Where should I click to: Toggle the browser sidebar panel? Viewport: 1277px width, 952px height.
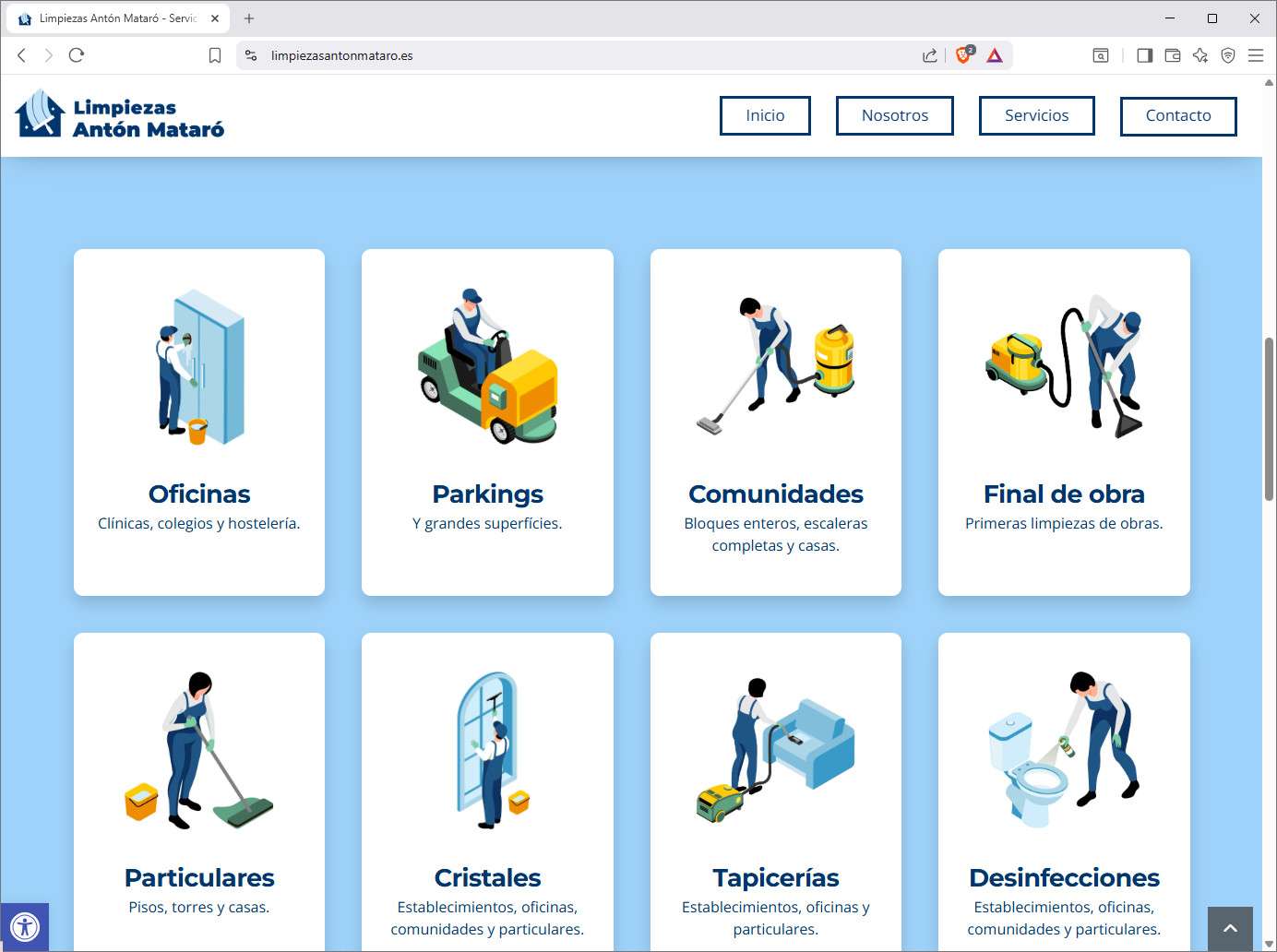pyautogui.click(x=1144, y=55)
